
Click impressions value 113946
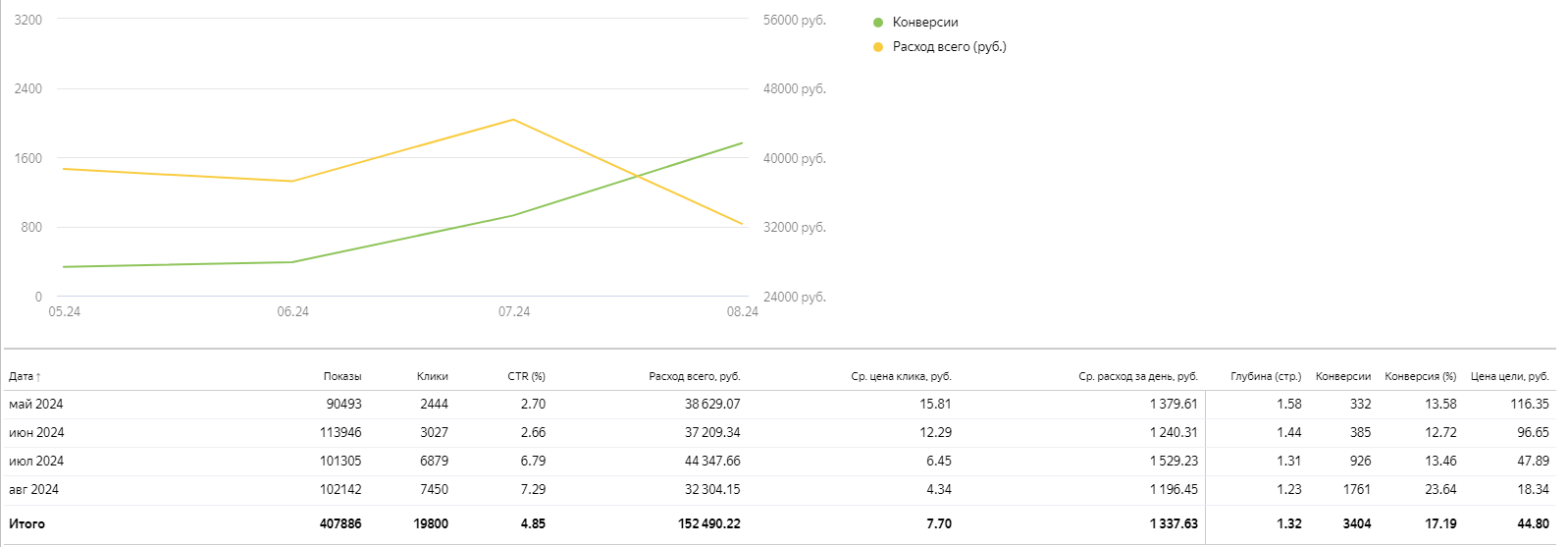click(x=340, y=432)
